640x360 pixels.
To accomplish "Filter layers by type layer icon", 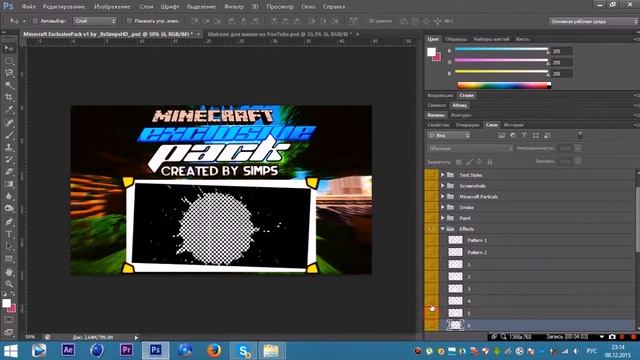I will tap(524, 135).
